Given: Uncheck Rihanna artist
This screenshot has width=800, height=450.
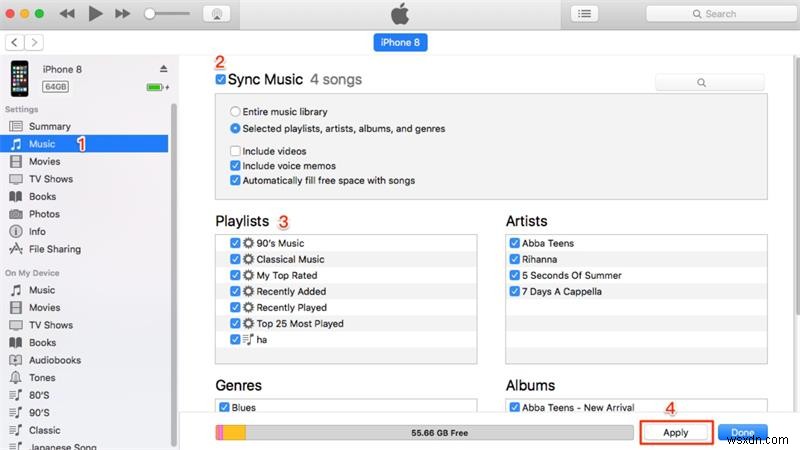Looking at the screenshot, I should pyautogui.click(x=514, y=259).
